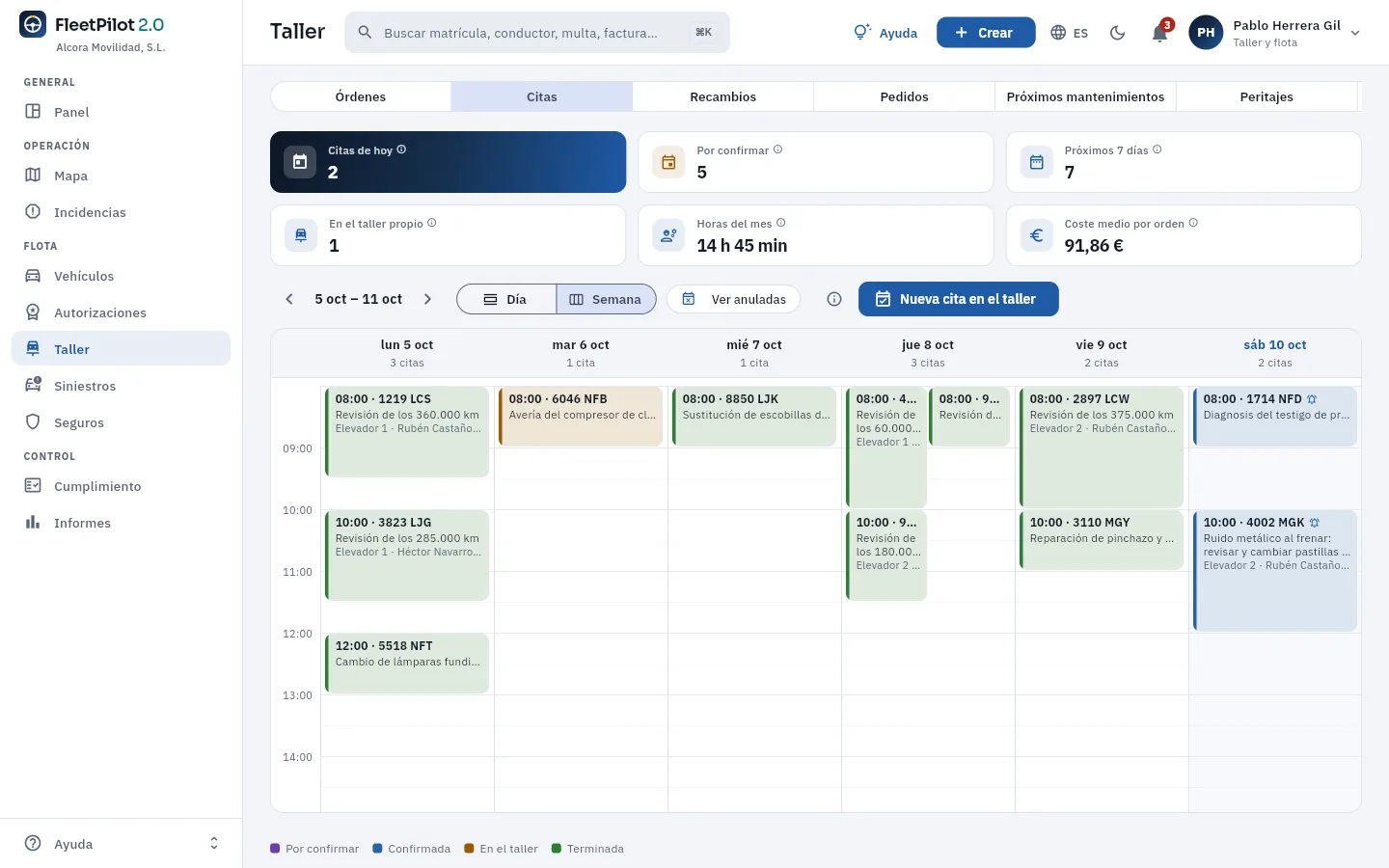Click info icon next to En el taller propio
The image size is (1389, 868).
click(432, 223)
